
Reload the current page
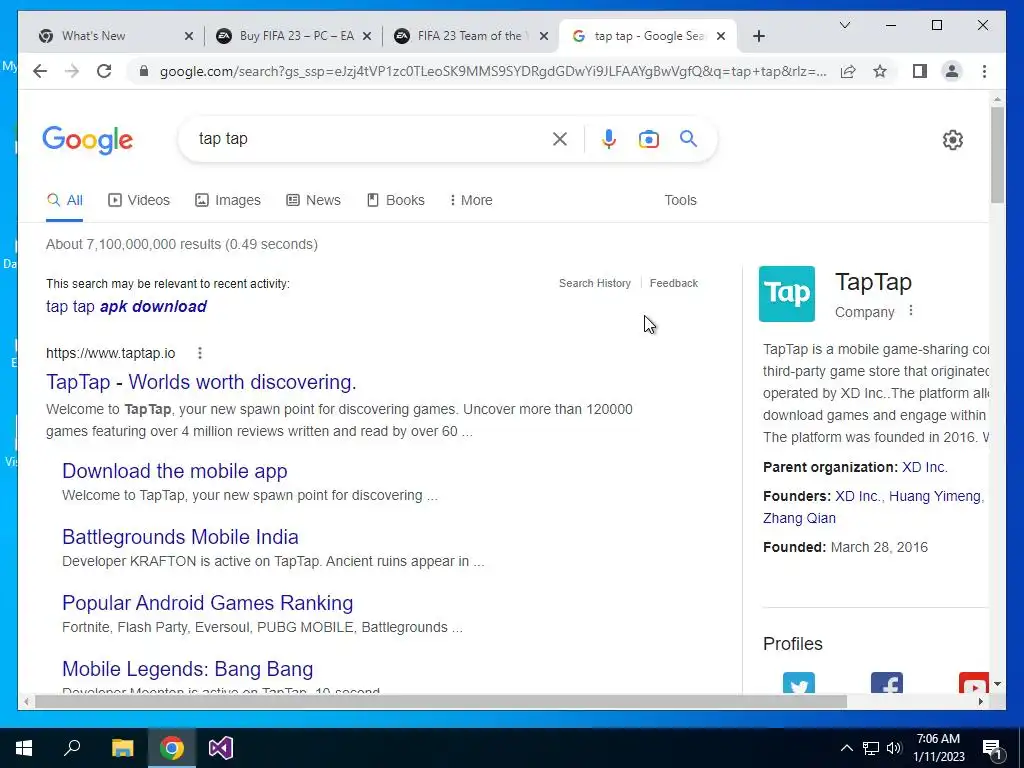(x=104, y=71)
